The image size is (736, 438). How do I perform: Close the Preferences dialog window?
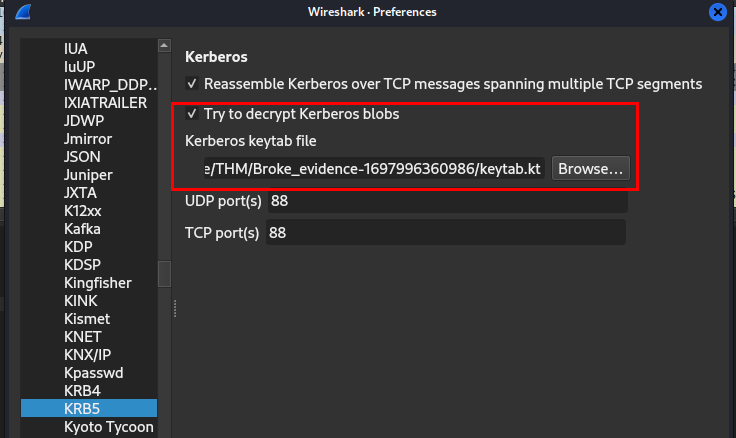pos(718,12)
